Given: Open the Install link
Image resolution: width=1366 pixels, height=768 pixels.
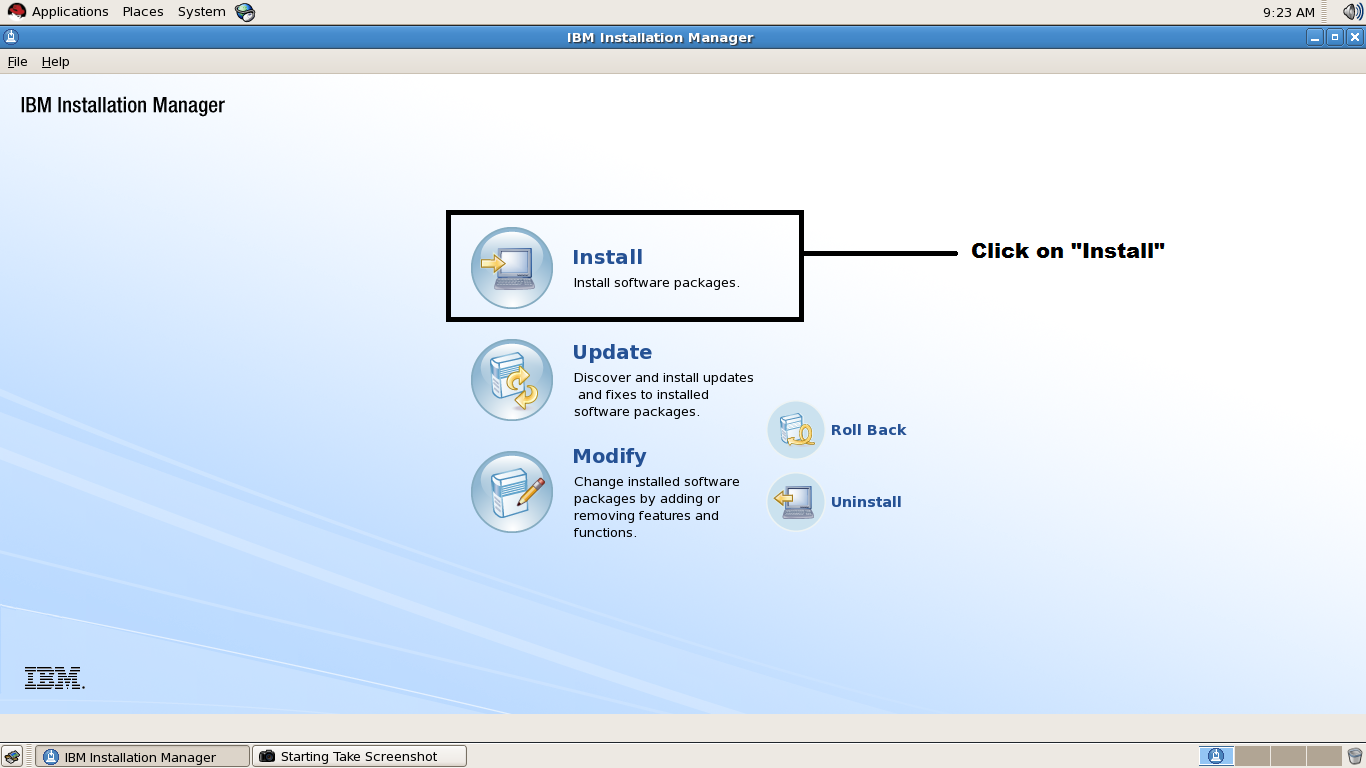Looking at the screenshot, I should tap(607, 257).
